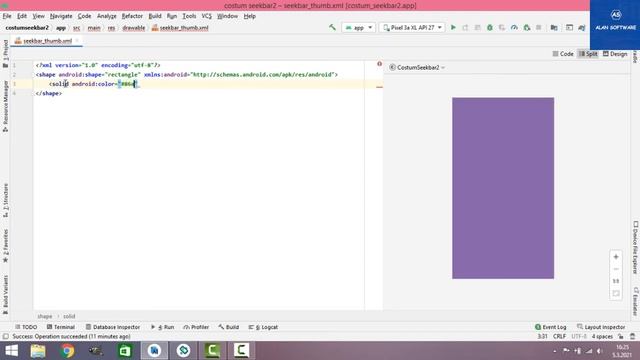
Task: Click the memory indicator icon in status bar
Action: (x=633, y=336)
